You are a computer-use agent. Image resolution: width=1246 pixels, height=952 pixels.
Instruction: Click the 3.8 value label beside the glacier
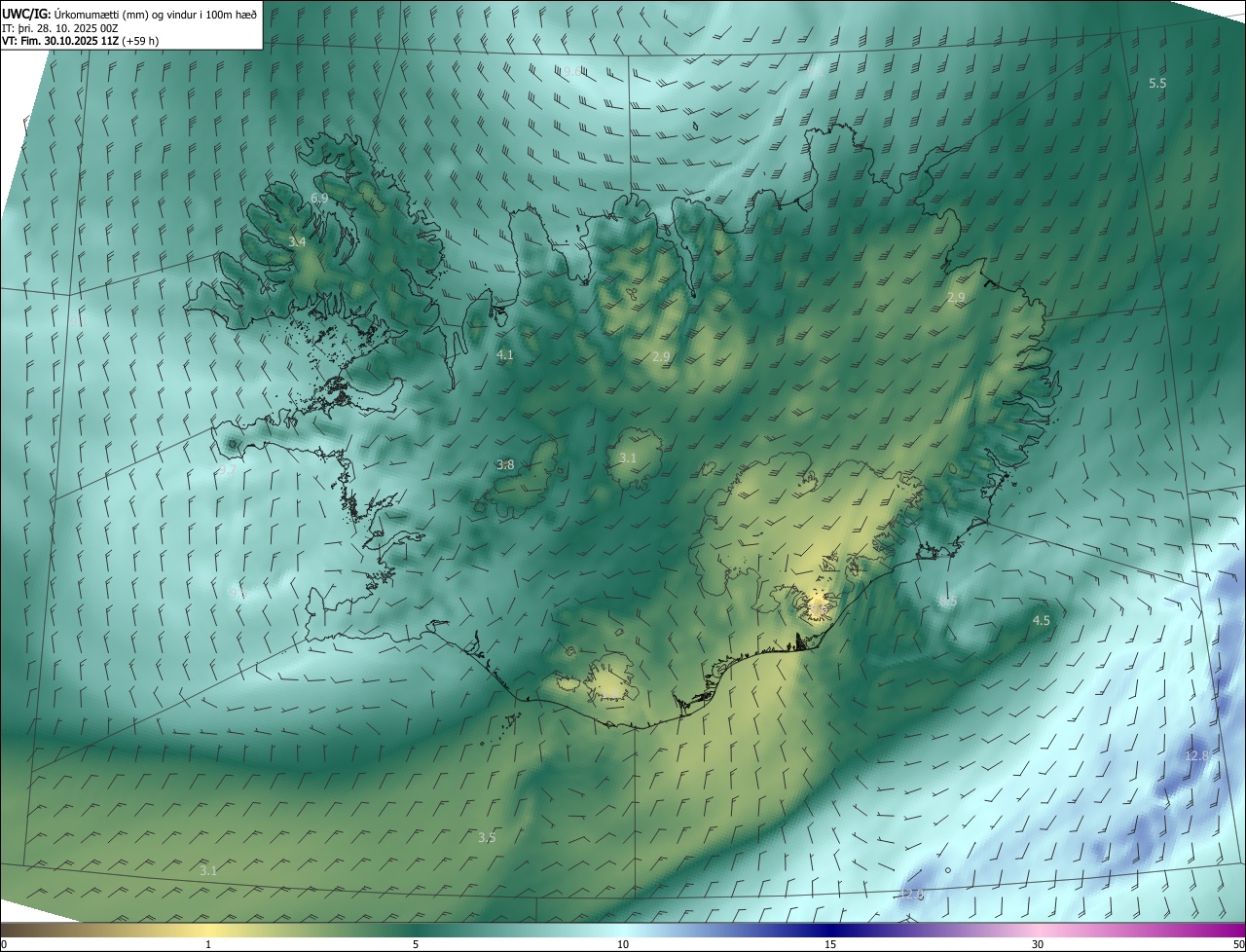click(x=505, y=465)
